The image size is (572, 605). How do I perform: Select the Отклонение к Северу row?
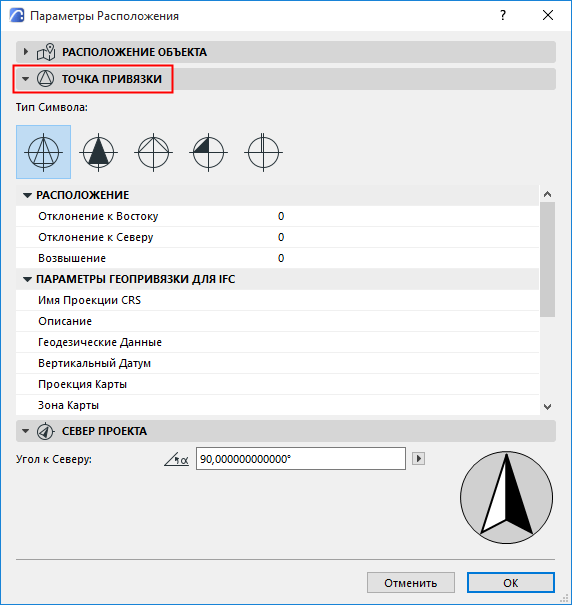click(278, 237)
